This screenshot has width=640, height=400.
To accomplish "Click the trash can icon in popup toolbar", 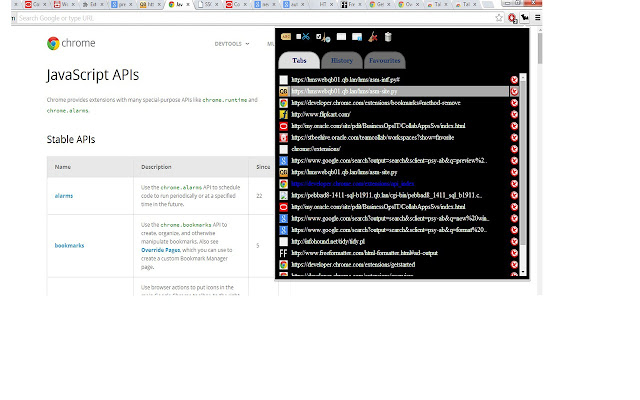I will [x=388, y=37].
